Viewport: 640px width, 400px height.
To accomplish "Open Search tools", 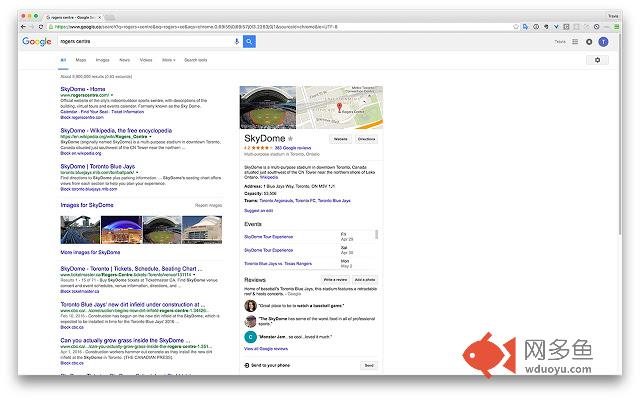I will click(x=196, y=60).
